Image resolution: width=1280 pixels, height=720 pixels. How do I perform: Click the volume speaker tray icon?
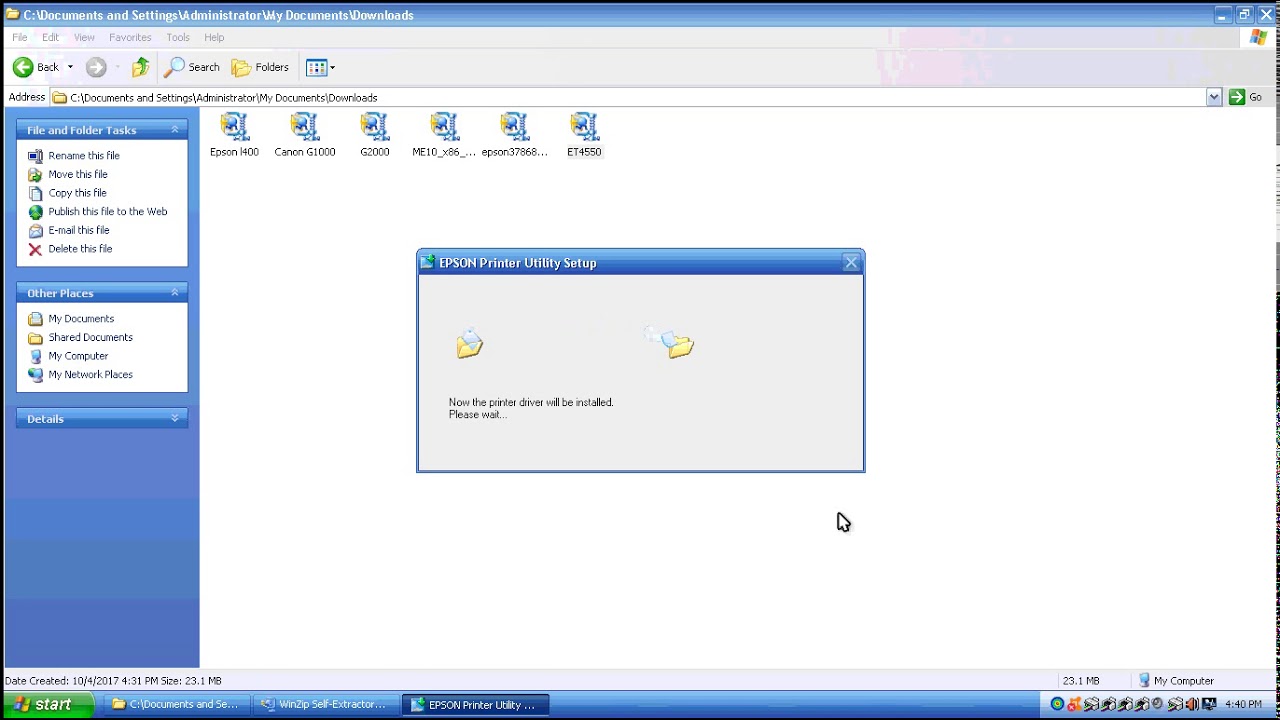point(1191,705)
